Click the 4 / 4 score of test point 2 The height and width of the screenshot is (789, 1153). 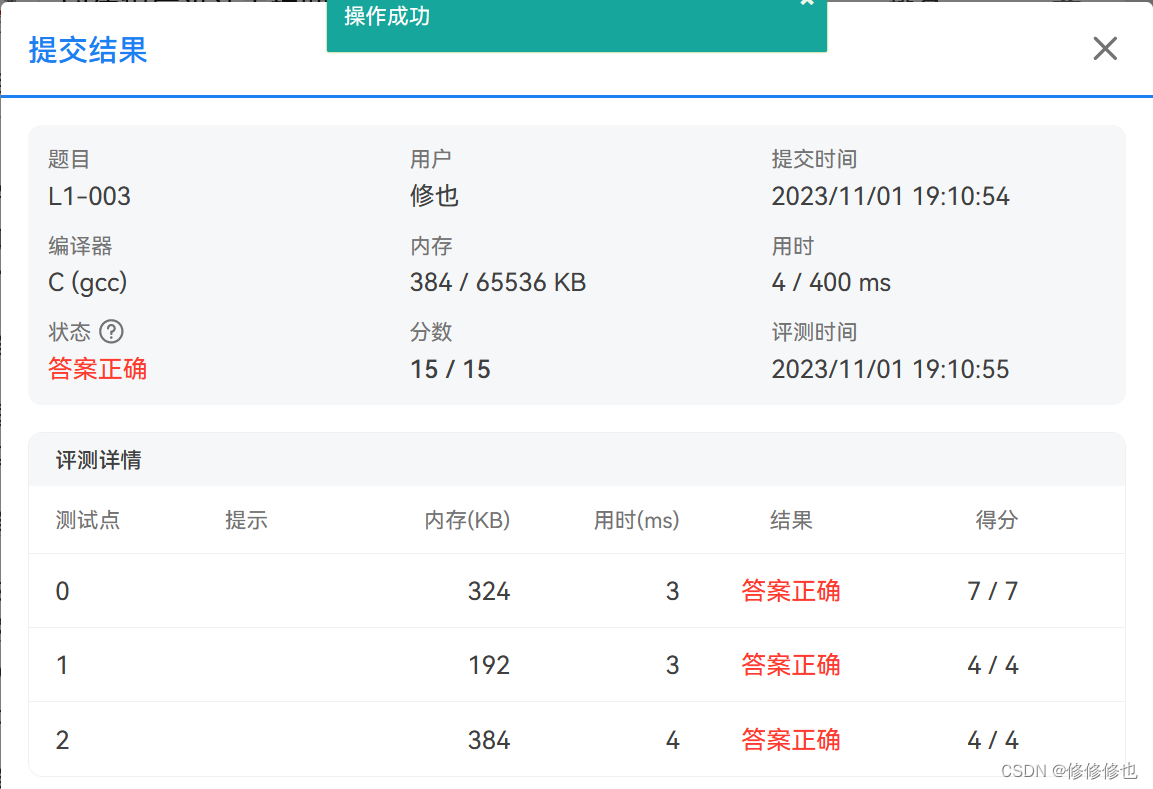993,740
